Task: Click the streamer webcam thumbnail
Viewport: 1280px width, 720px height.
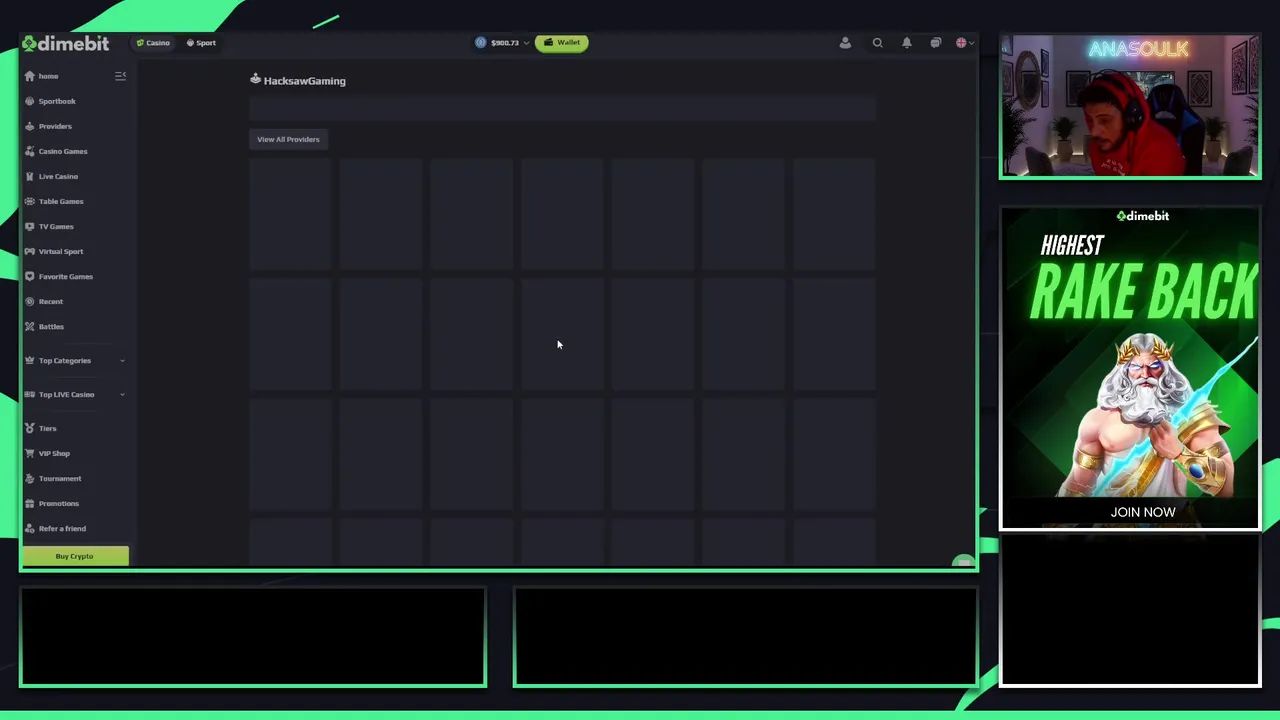Action: coord(1130,107)
